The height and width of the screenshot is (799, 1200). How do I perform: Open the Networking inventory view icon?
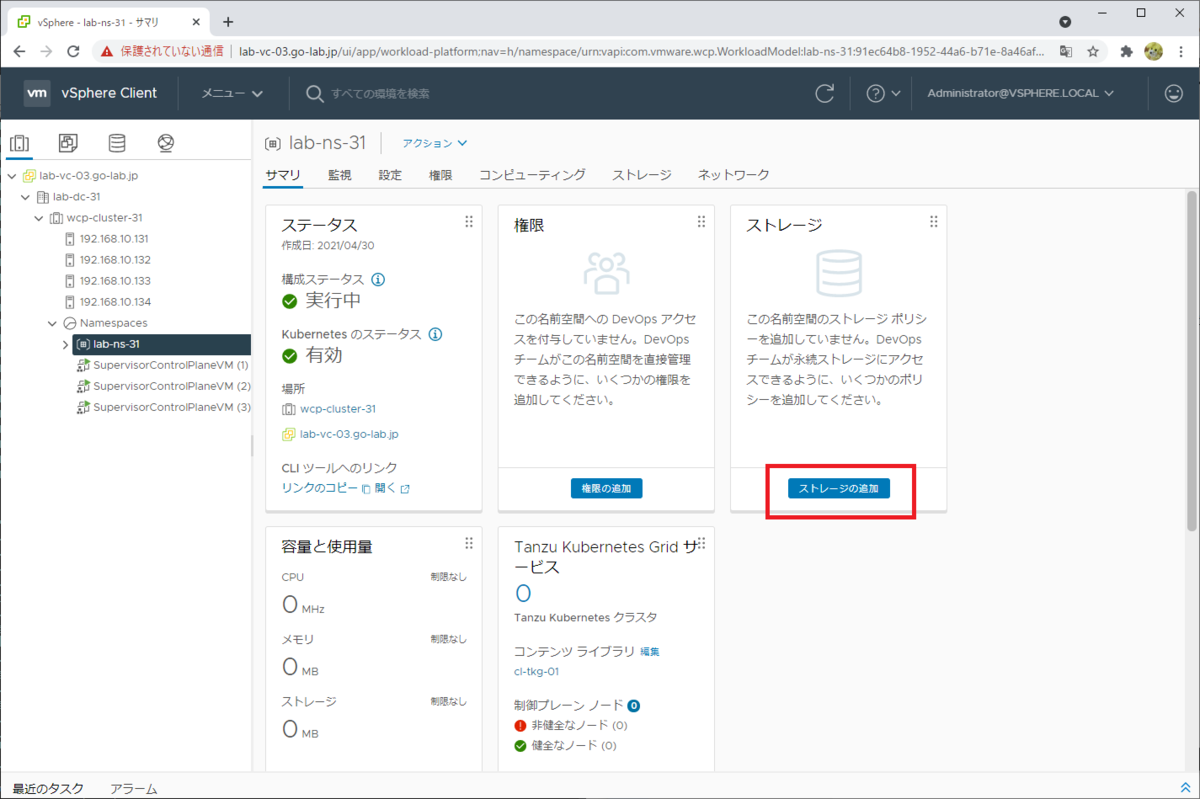[166, 143]
